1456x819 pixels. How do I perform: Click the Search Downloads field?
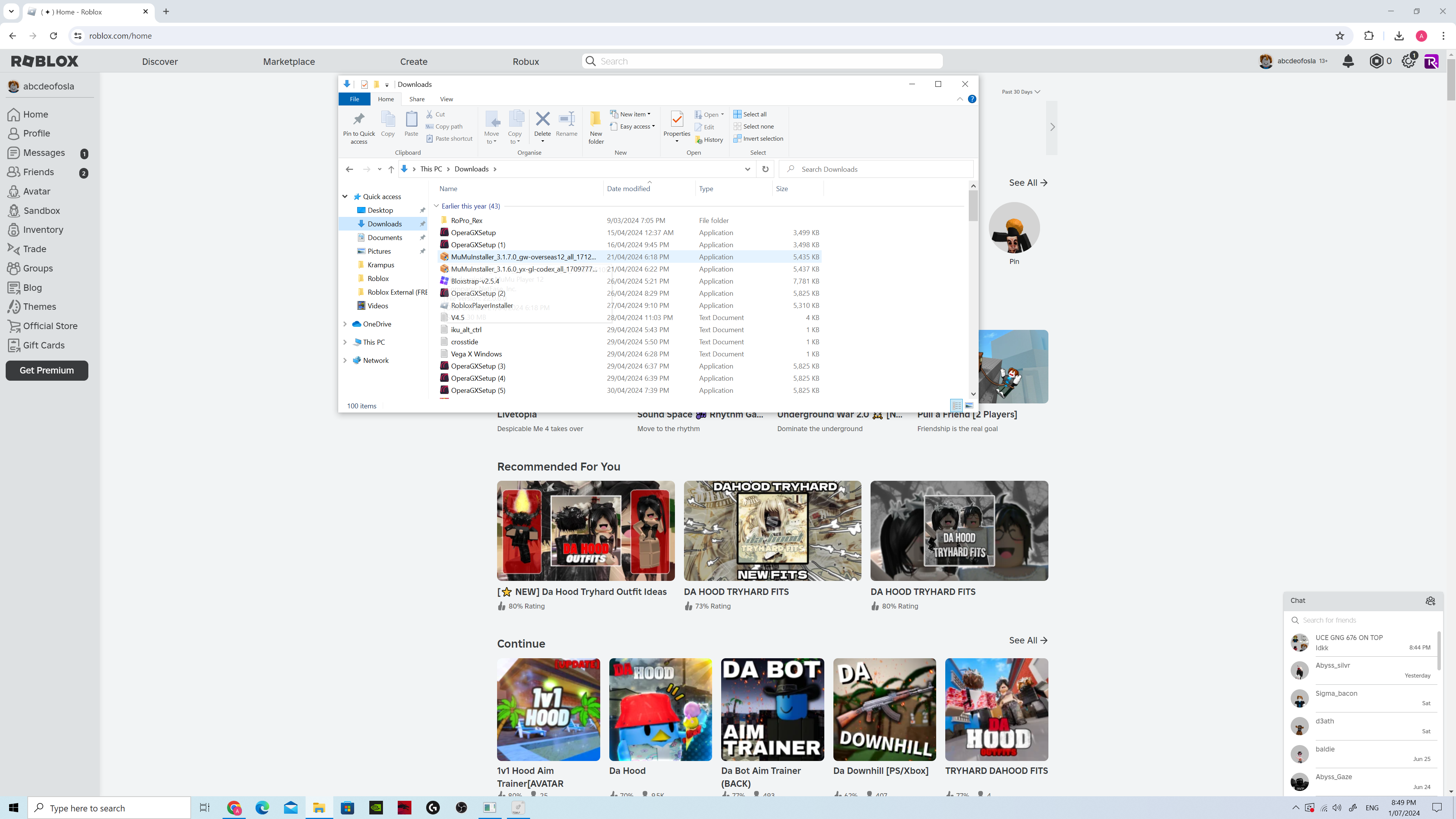tap(876, 169)
